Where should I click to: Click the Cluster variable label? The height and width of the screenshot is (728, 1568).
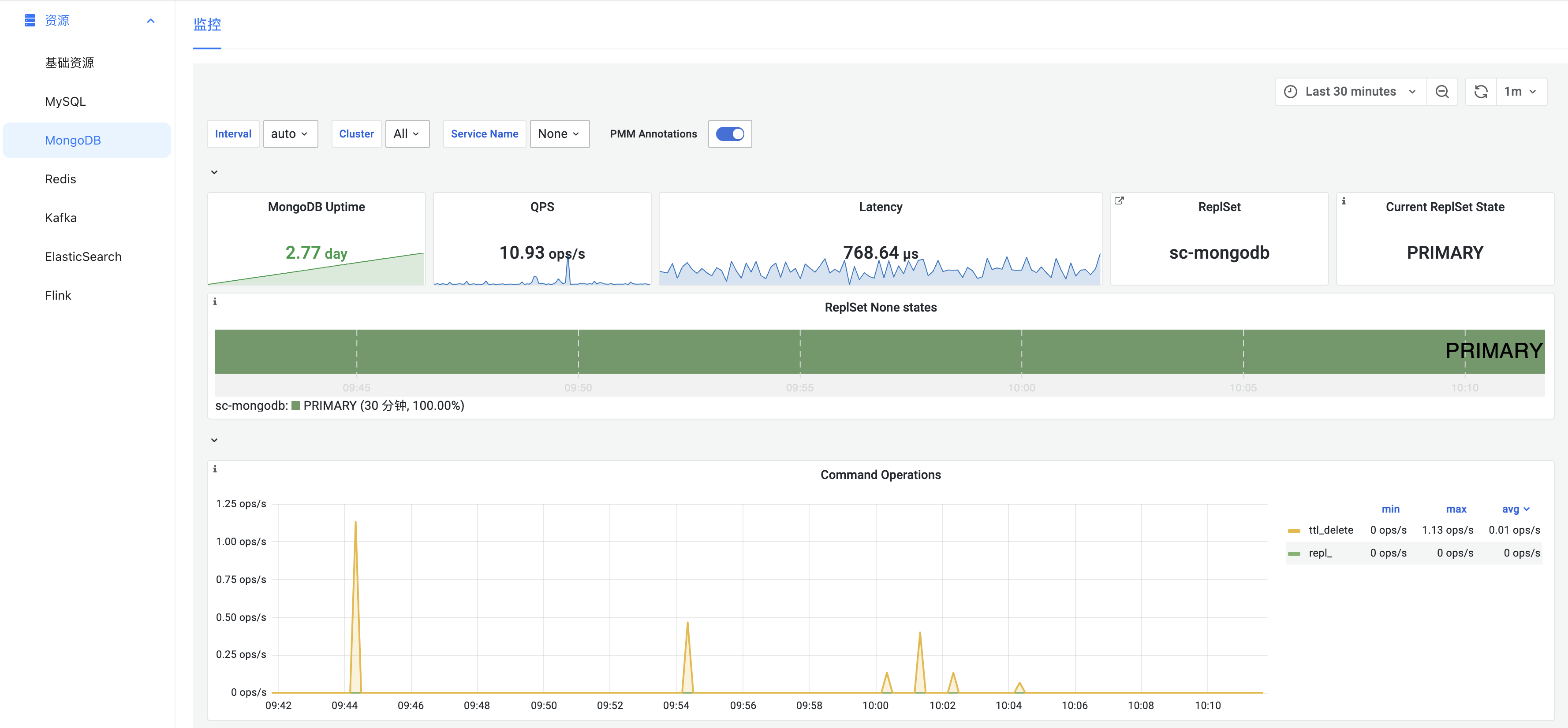click(x=356, y=134)
